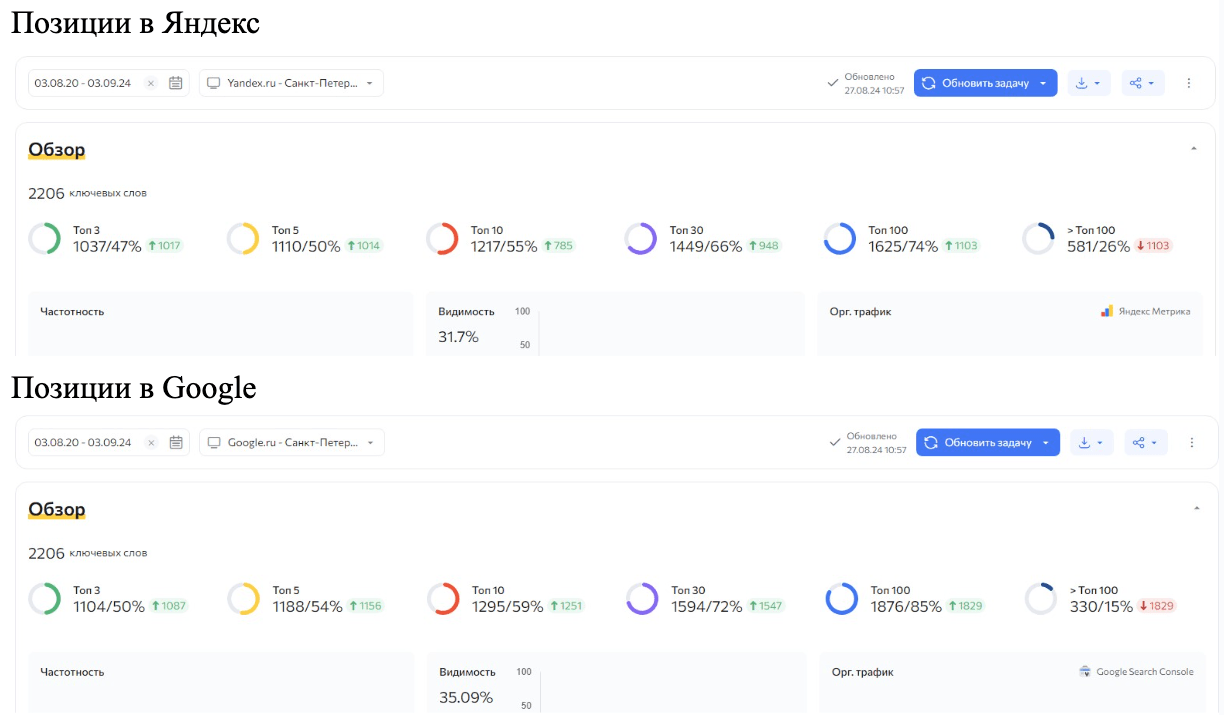Click the download icon in the Google toolbar
The width and height of the screenshot is (1224, 715).
tap(1084, 442)
